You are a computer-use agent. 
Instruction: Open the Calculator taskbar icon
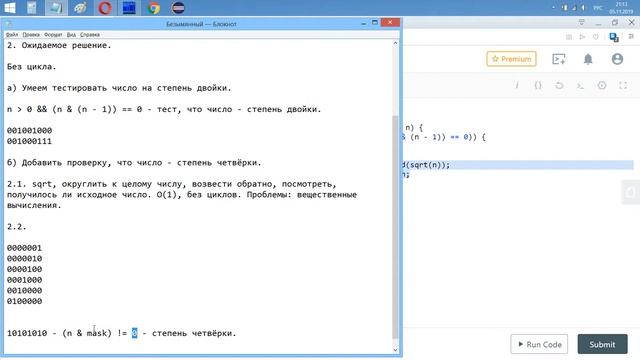pos(31,8)
